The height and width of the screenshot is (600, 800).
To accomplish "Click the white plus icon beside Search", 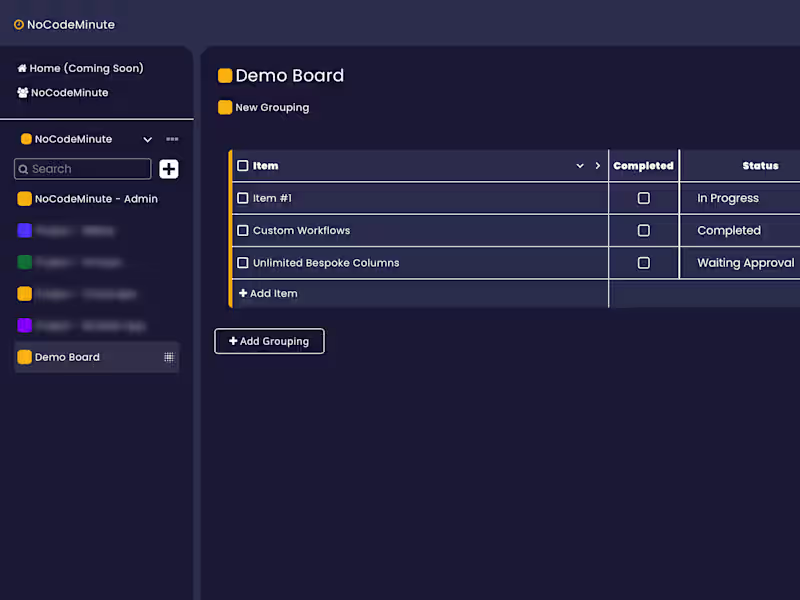I will (x=169, y=169).
